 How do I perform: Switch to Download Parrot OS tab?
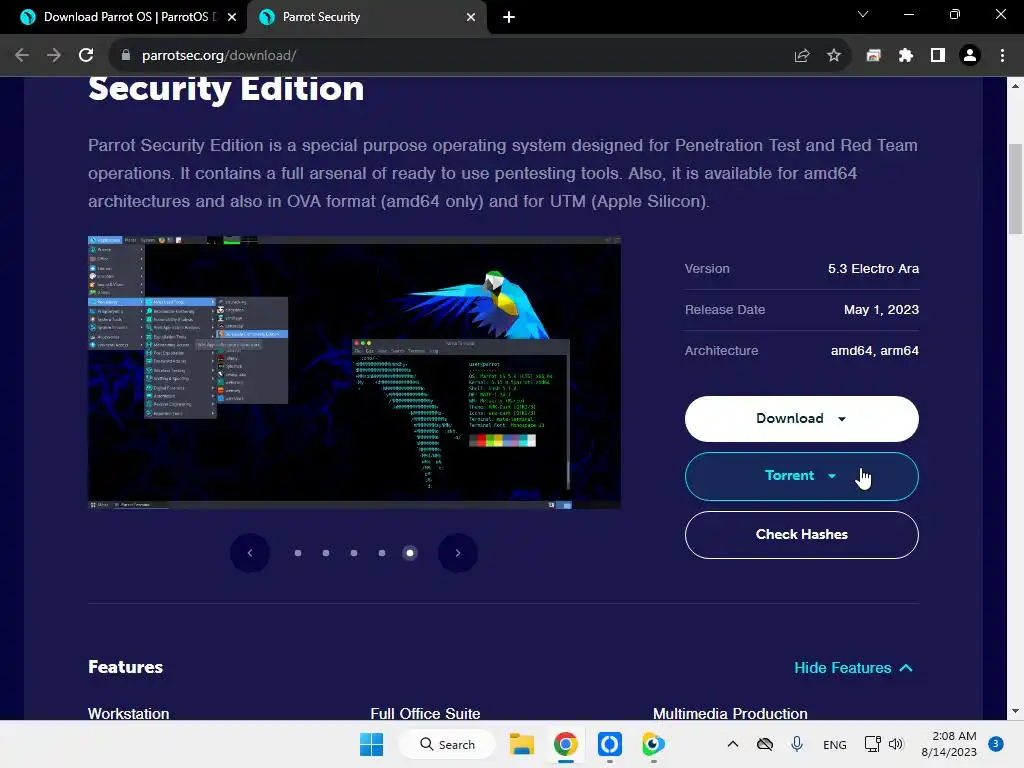point(124,17)
